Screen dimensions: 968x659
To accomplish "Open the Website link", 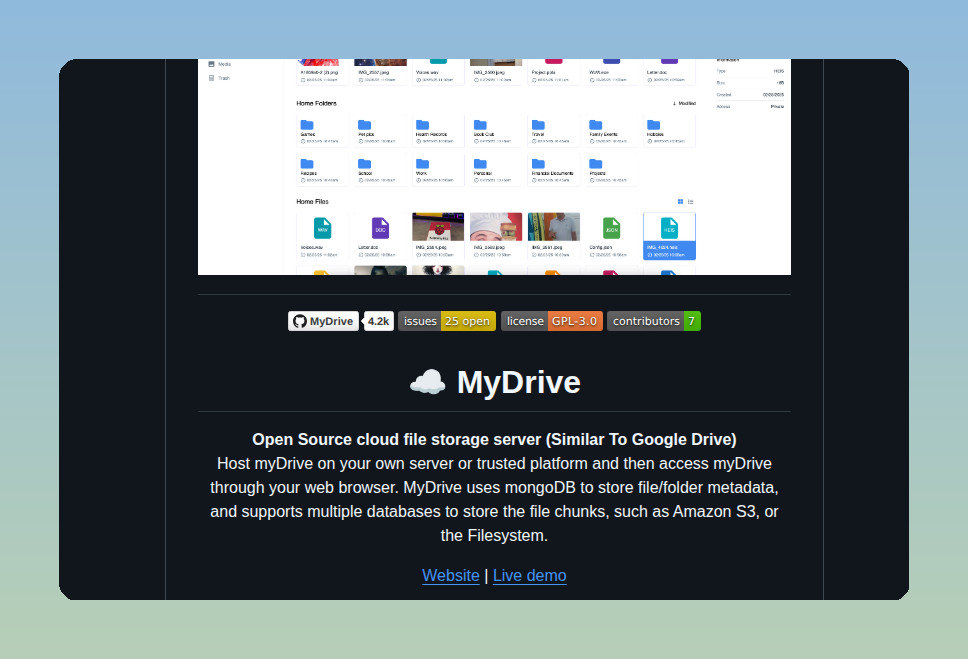I will [451, 576].
